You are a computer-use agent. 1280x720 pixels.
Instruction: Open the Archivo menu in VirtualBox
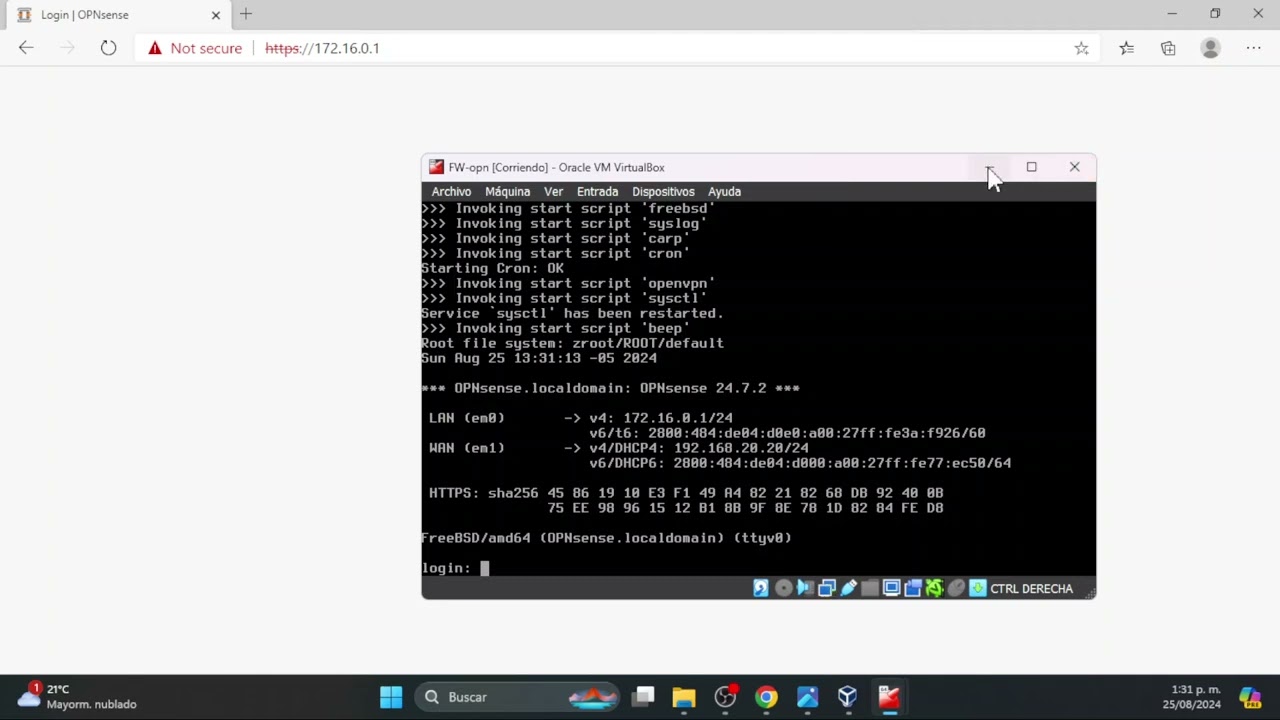coord(451,191)
